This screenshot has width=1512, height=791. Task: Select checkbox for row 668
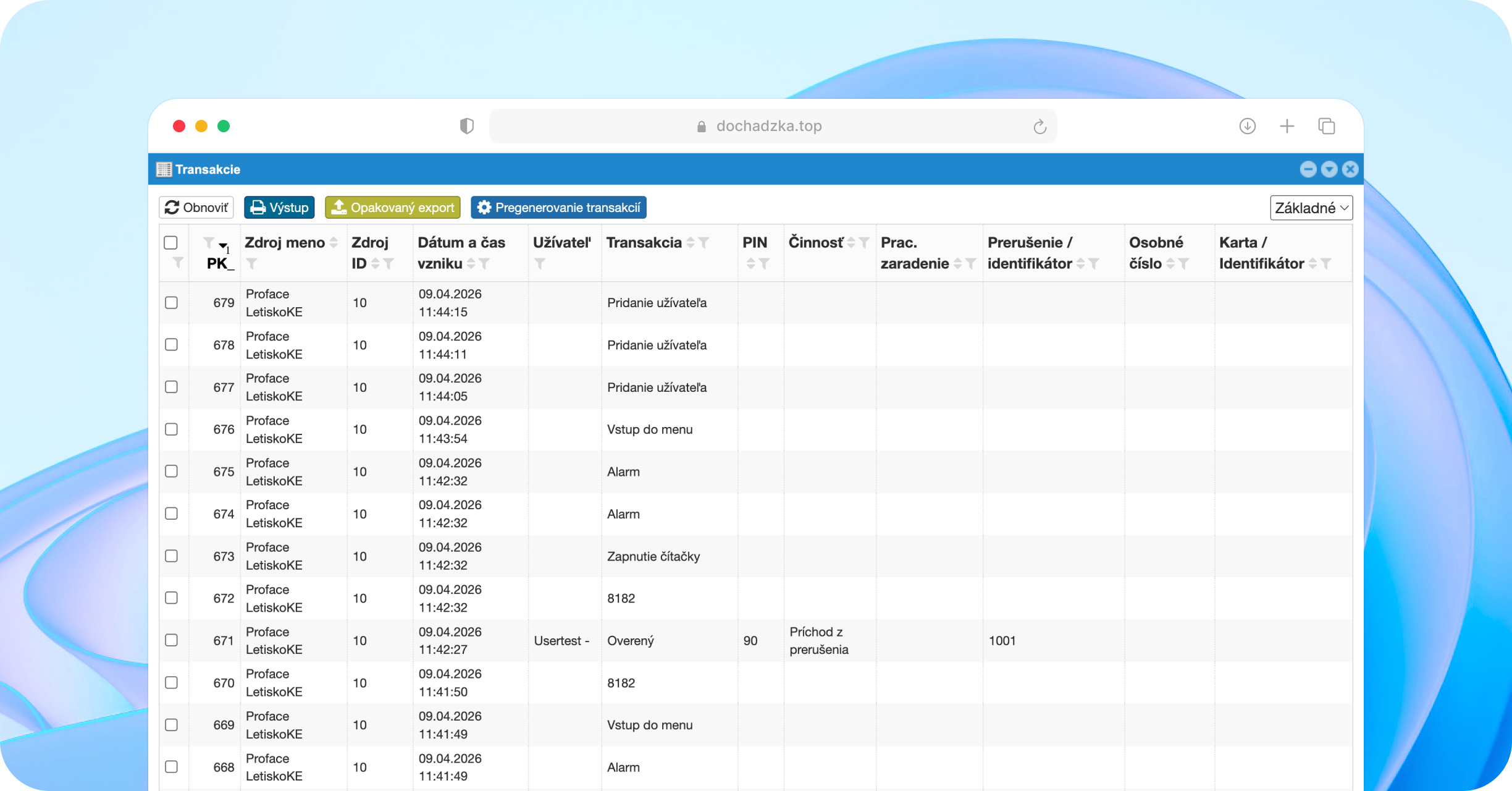pyautogui.click(x=172, y=767)
